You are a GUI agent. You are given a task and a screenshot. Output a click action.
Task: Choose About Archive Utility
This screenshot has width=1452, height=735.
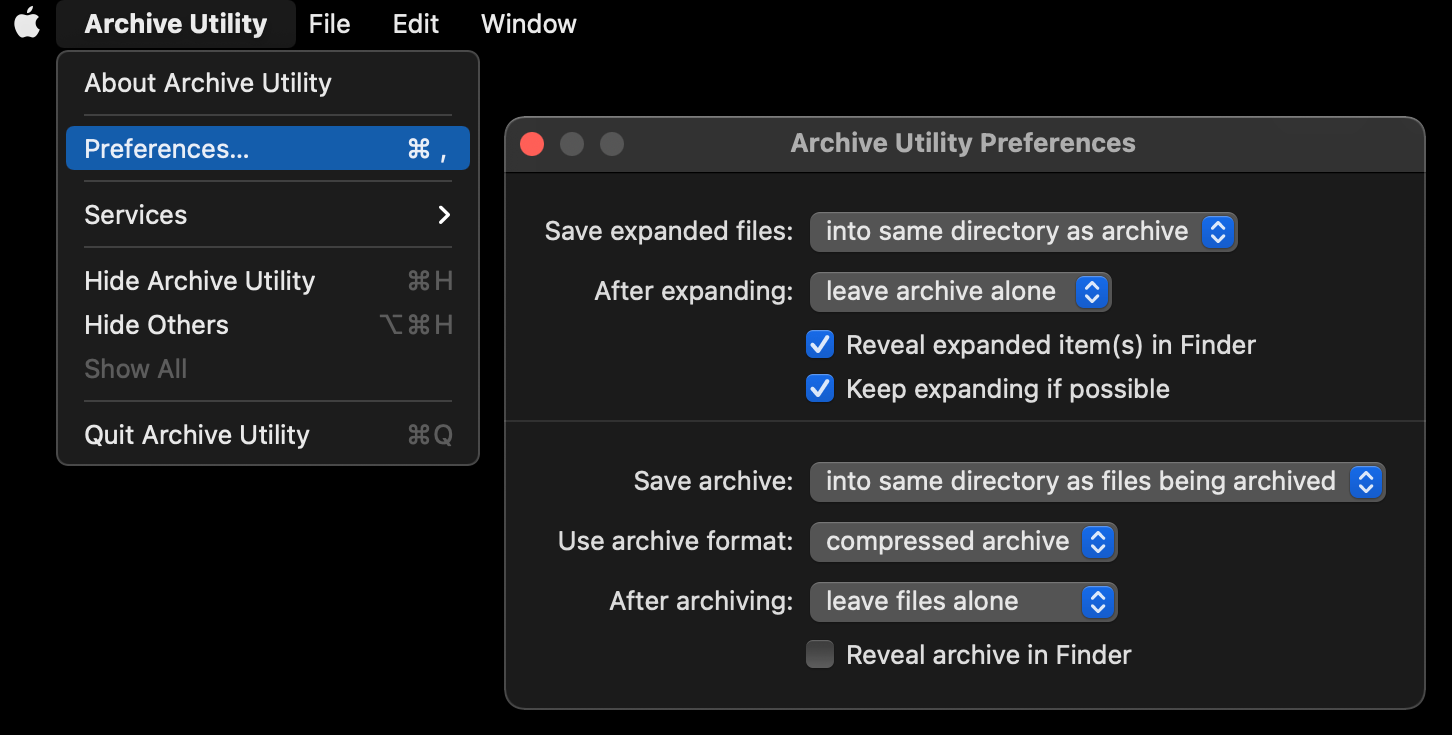click(x=268, y=83)
